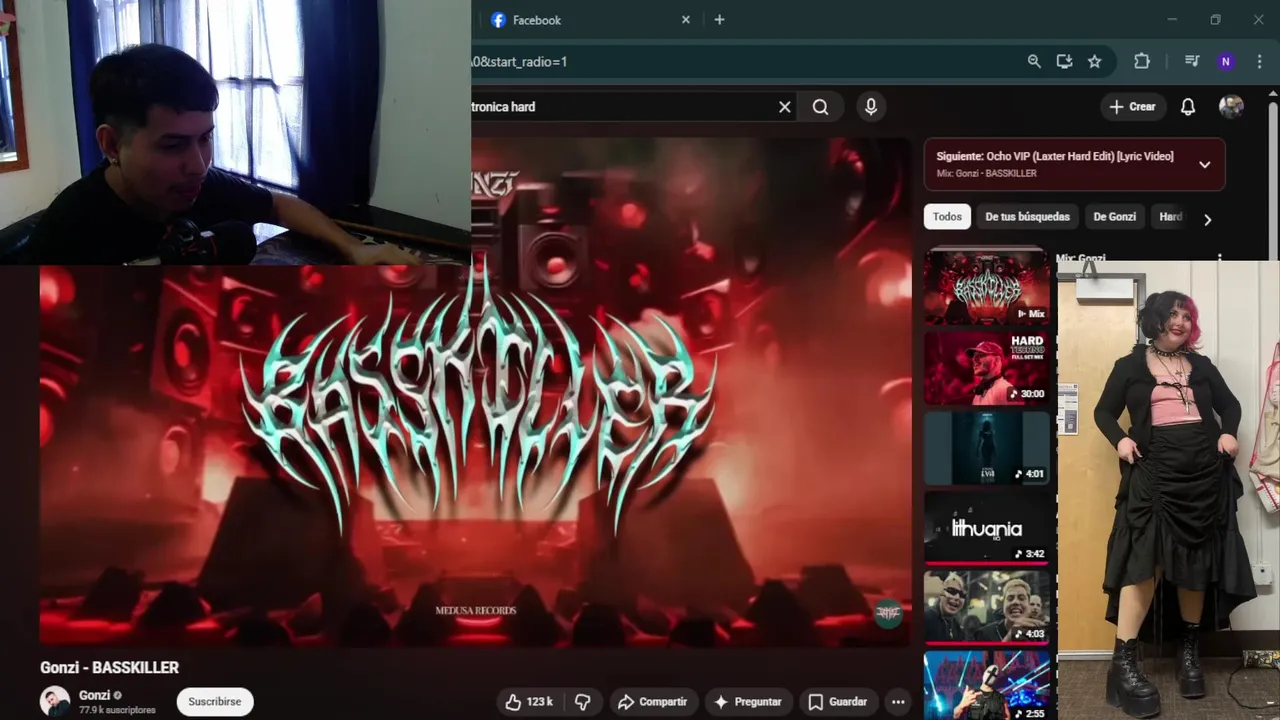Screen dimensions: 1280x720
Task: Open the 4:03 two men video thumbnail
Action: [x=987, y=608]
